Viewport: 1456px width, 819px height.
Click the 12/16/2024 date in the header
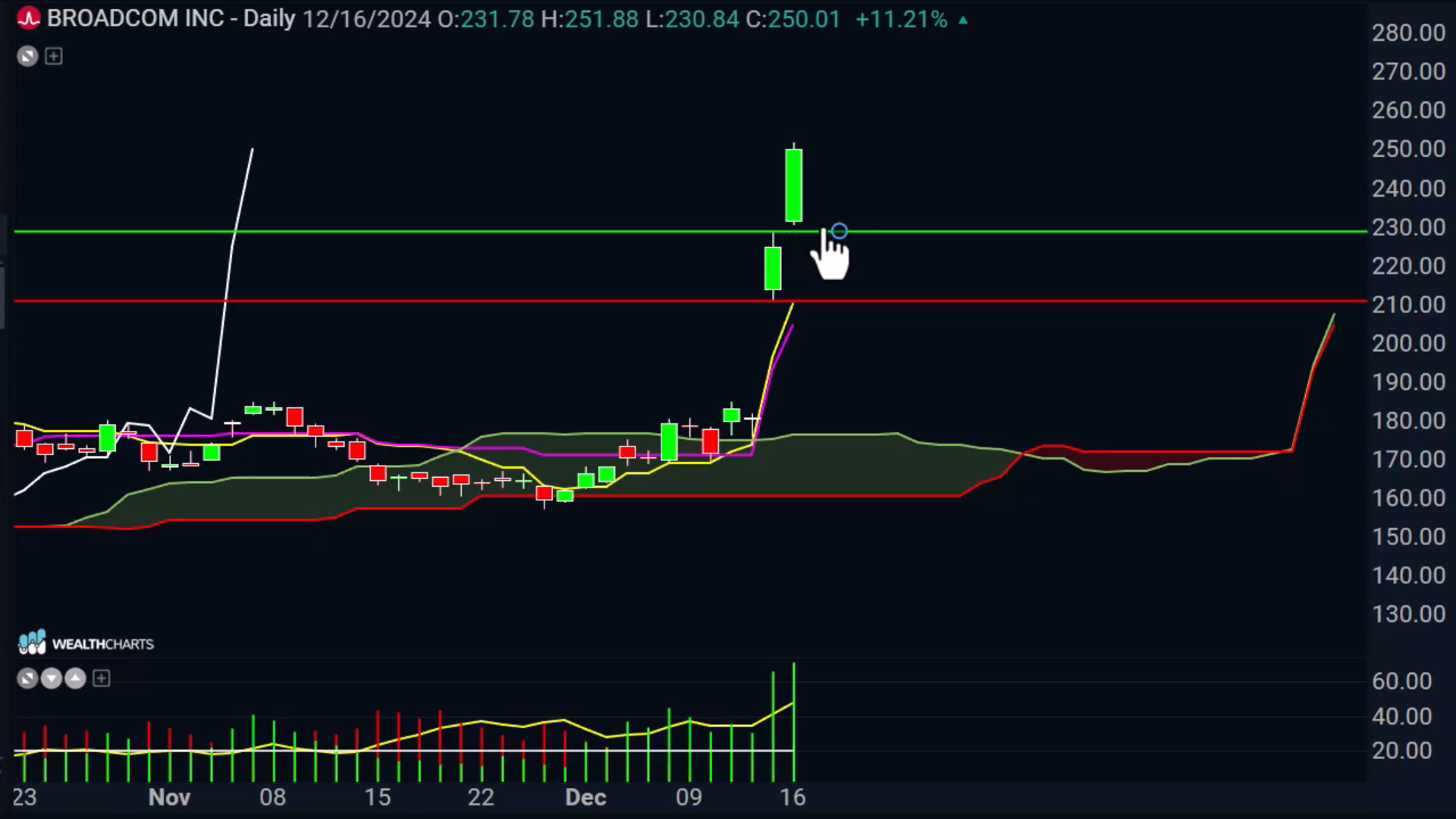coord(367,19)
